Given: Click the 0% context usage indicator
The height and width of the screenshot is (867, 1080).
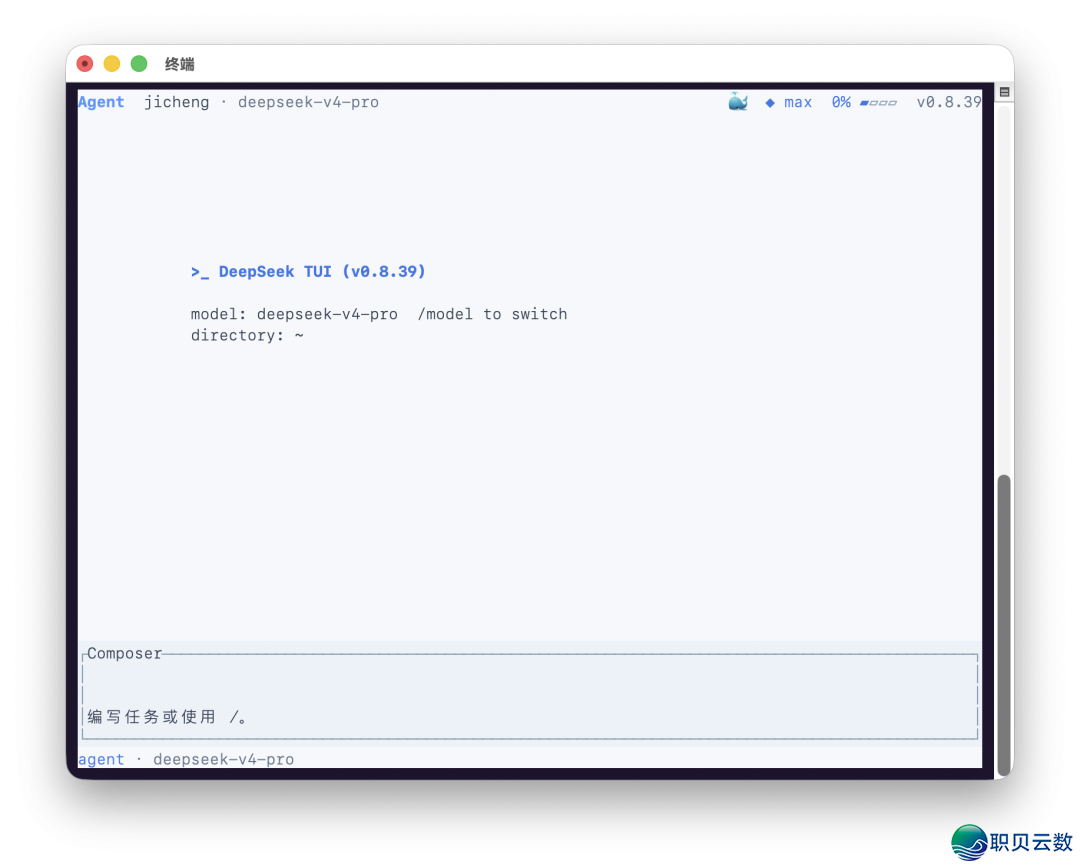Looking at the screenshot, I should point(841,102).
